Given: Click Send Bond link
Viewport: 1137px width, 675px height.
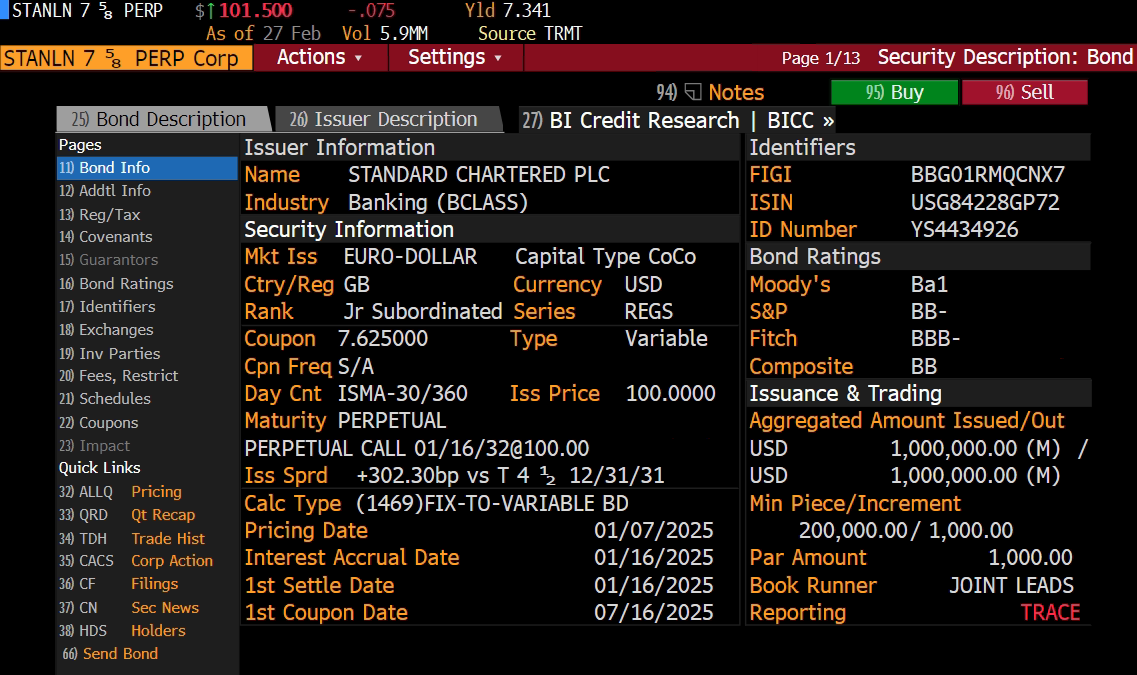Looking at the screenshot, I should pos(110,654).
